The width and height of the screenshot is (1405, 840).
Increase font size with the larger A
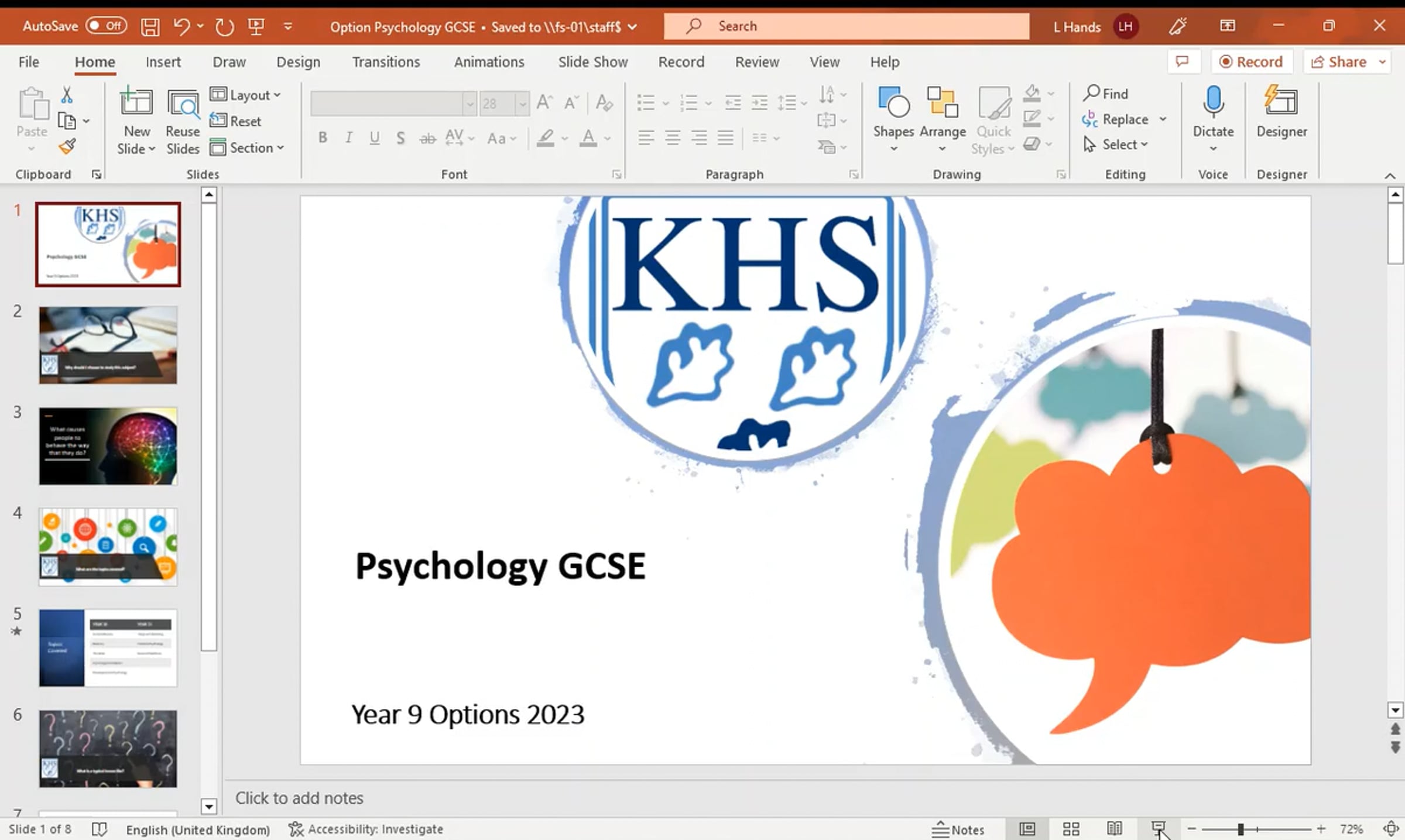(544, 103)
